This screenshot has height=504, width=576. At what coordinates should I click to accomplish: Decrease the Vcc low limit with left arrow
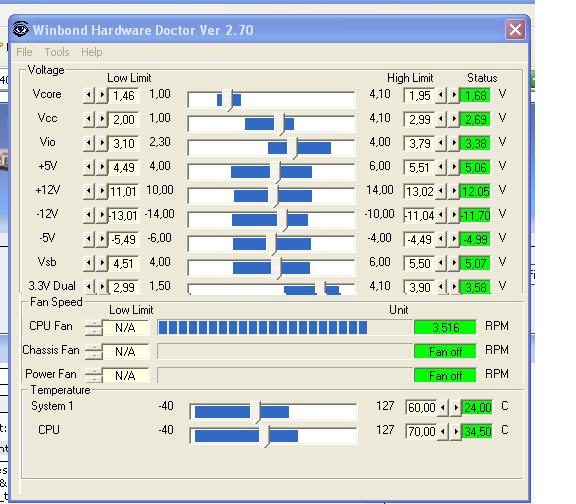(89, 119)
